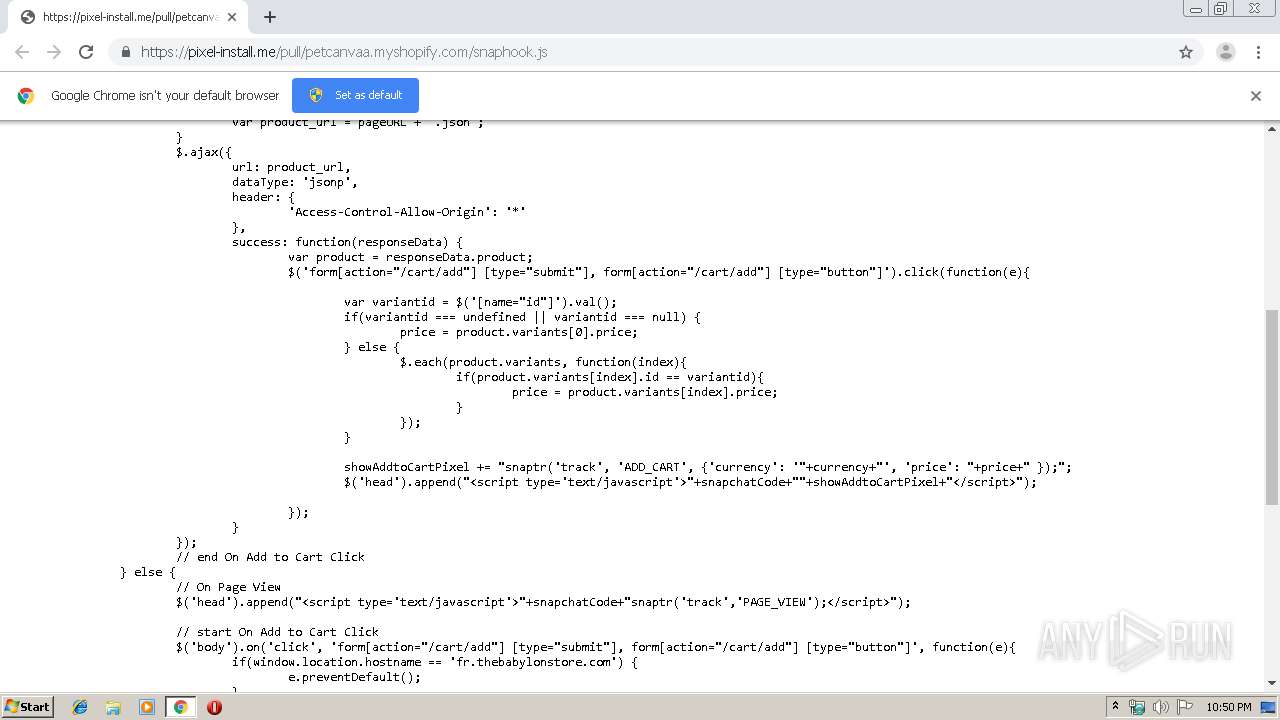
Task: Click the '$.ajax({' code line
Action: tap(204, 152)
